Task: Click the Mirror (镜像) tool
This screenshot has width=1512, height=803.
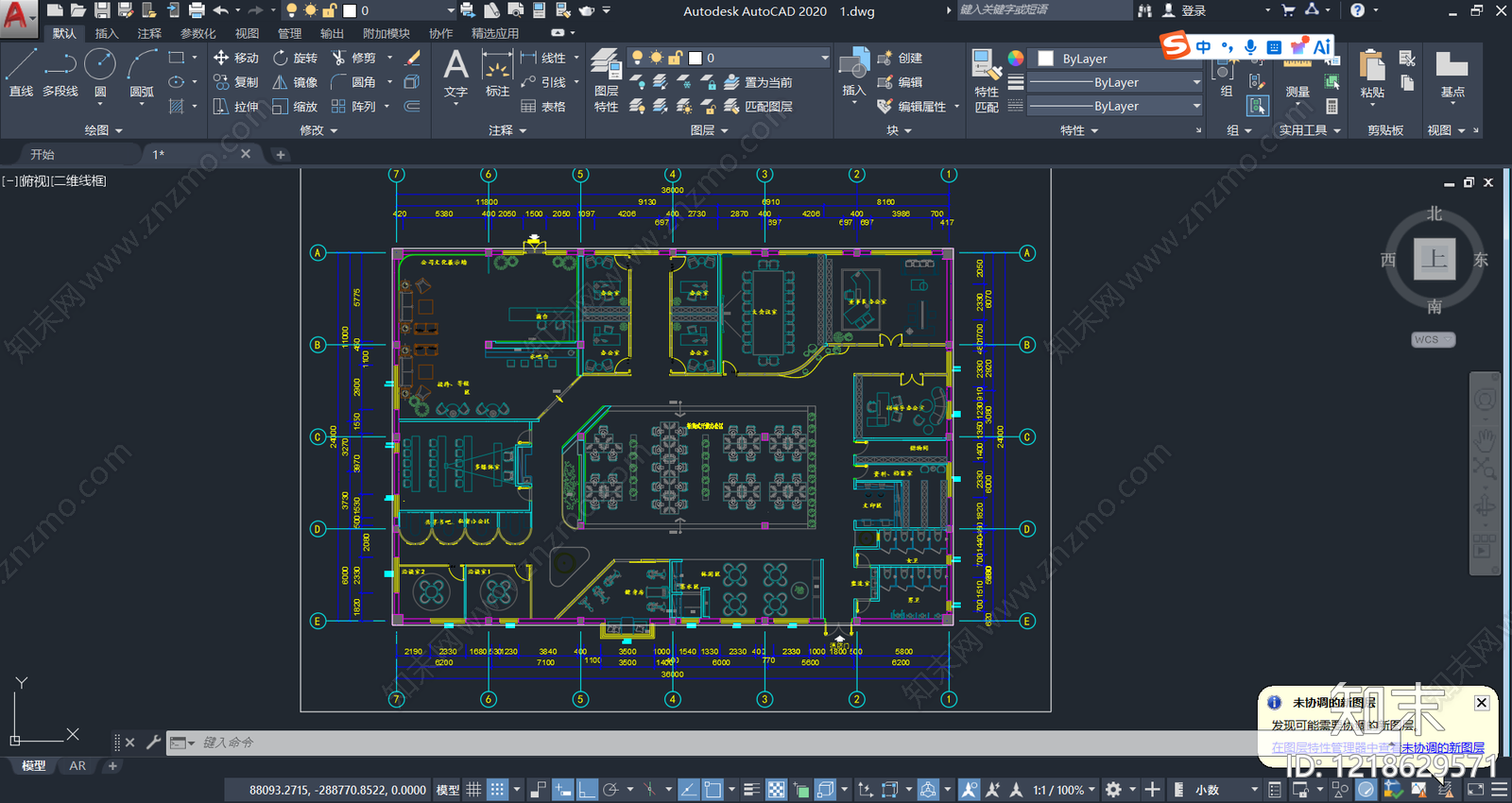Action: pos(295,82)
